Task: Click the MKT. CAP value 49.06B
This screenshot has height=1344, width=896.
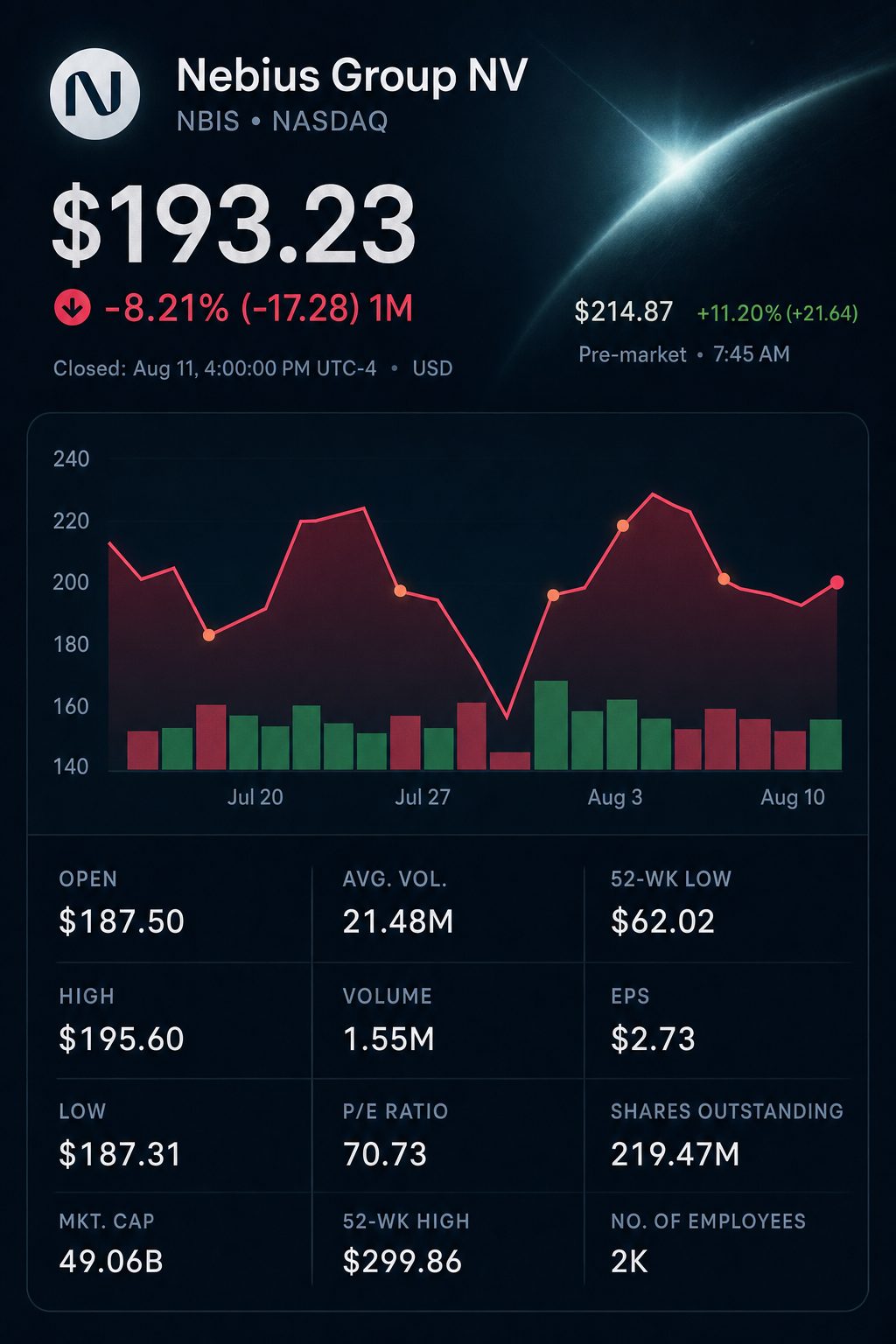Action: point(111,1262)
